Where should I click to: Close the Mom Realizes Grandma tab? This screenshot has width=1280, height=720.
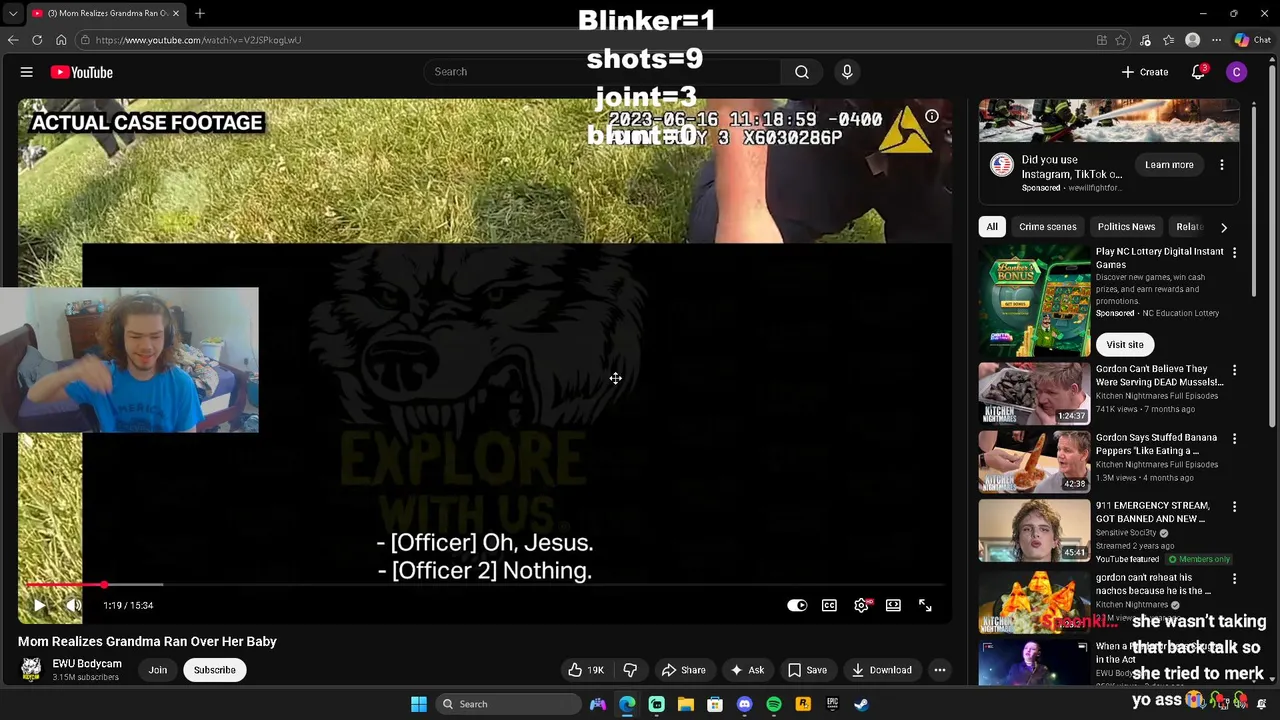(x=176, y=13)
